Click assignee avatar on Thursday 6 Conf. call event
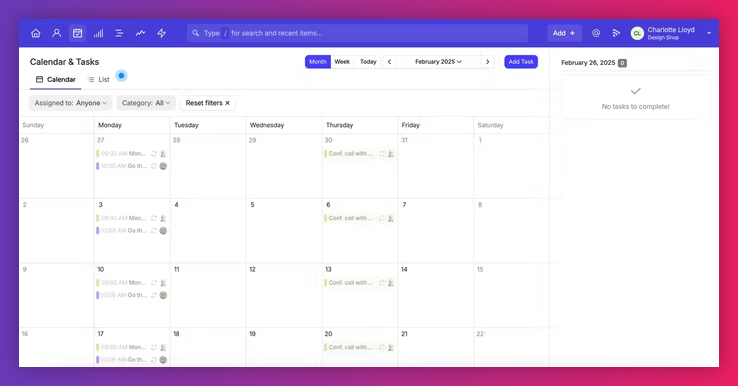Image resolution: width=738 pixels, height=386 pixels. (391, 218)
